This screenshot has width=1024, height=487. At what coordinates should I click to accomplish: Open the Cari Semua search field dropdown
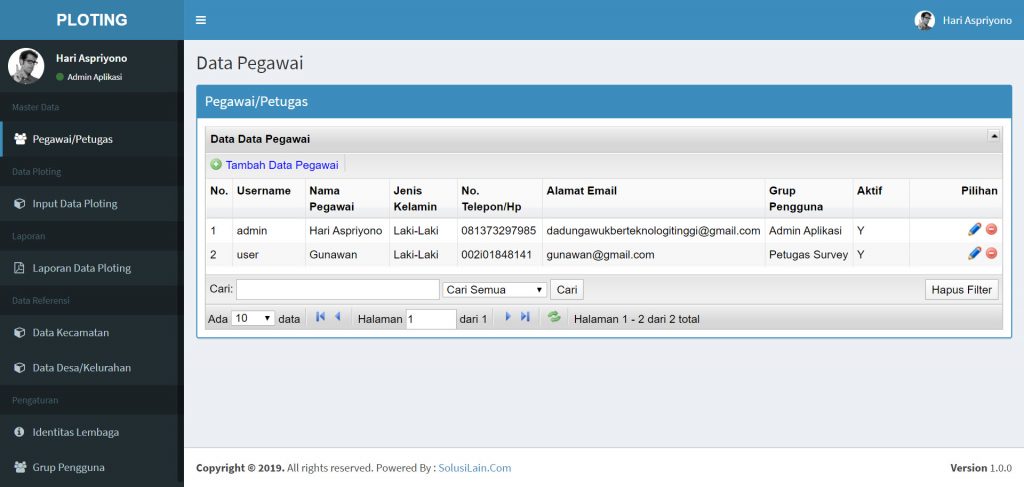click(x=494, y=290)
